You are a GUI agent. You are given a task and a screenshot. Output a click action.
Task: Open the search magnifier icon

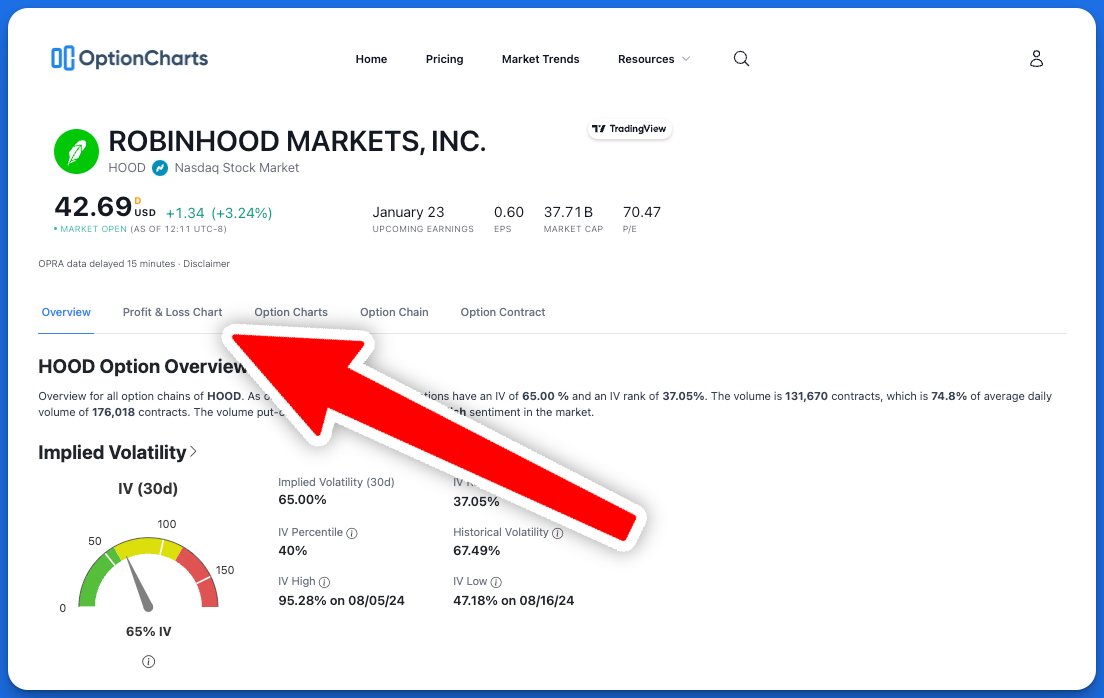click(x=741, y=59)
